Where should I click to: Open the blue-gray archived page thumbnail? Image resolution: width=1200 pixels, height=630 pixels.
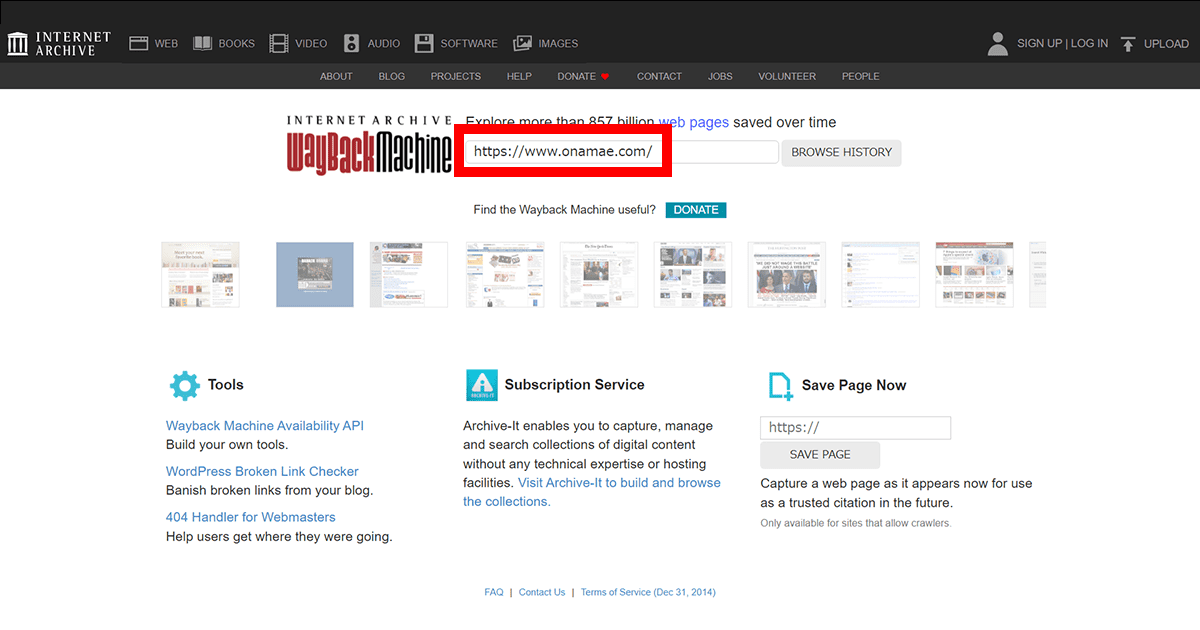(x=315, y=274)
